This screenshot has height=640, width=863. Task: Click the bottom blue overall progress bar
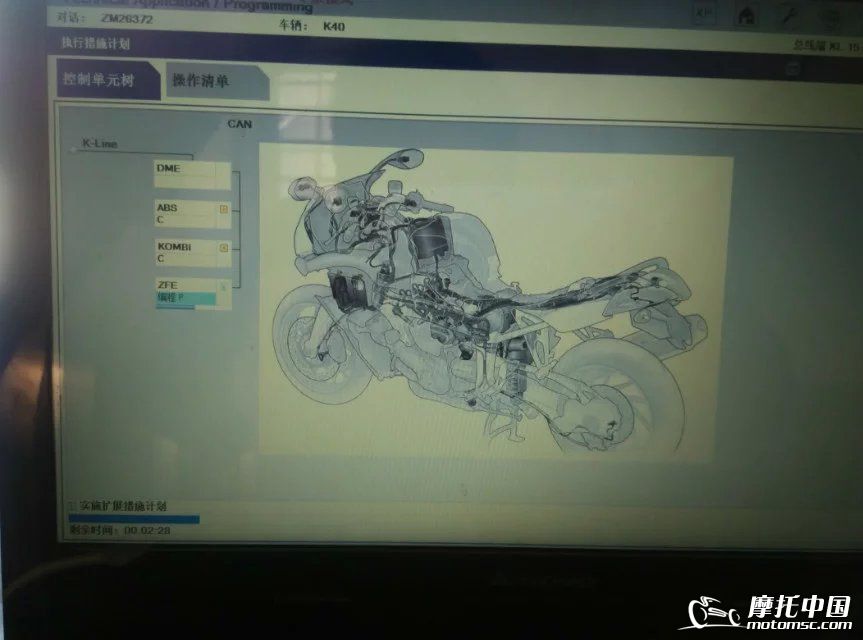(x=134, y=519)
